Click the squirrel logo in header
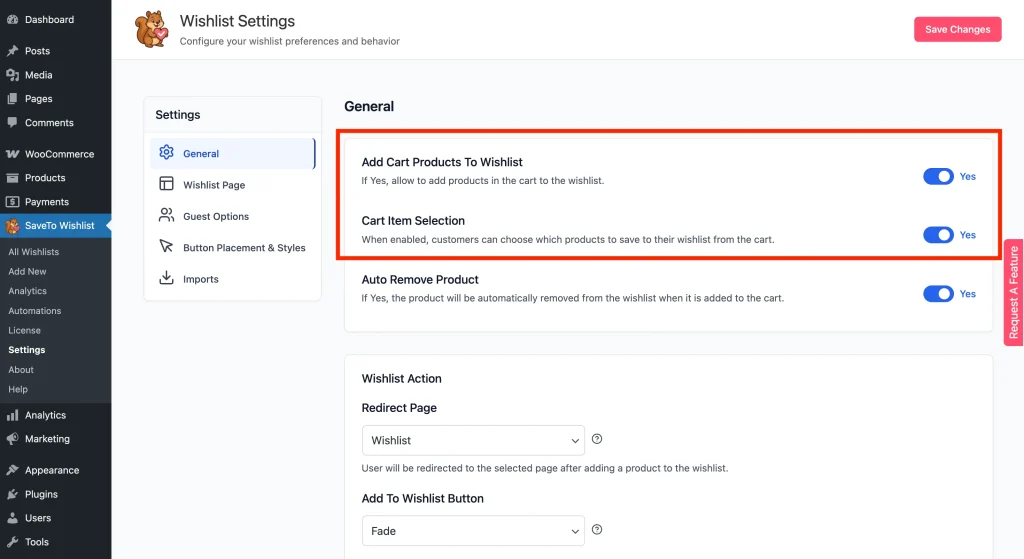The image size is (1024, 559). 152,29
